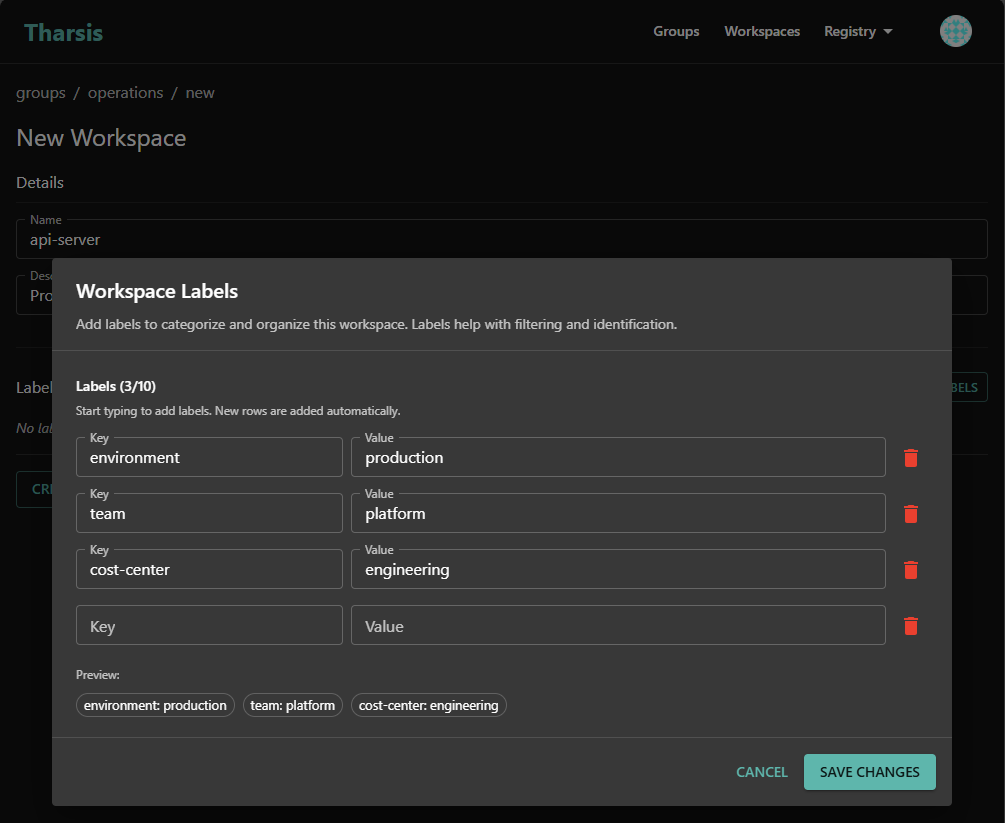Cancel the Workspace Labels dialog
The width and height of the screenshot is (1005, 823).
(761, 771)
